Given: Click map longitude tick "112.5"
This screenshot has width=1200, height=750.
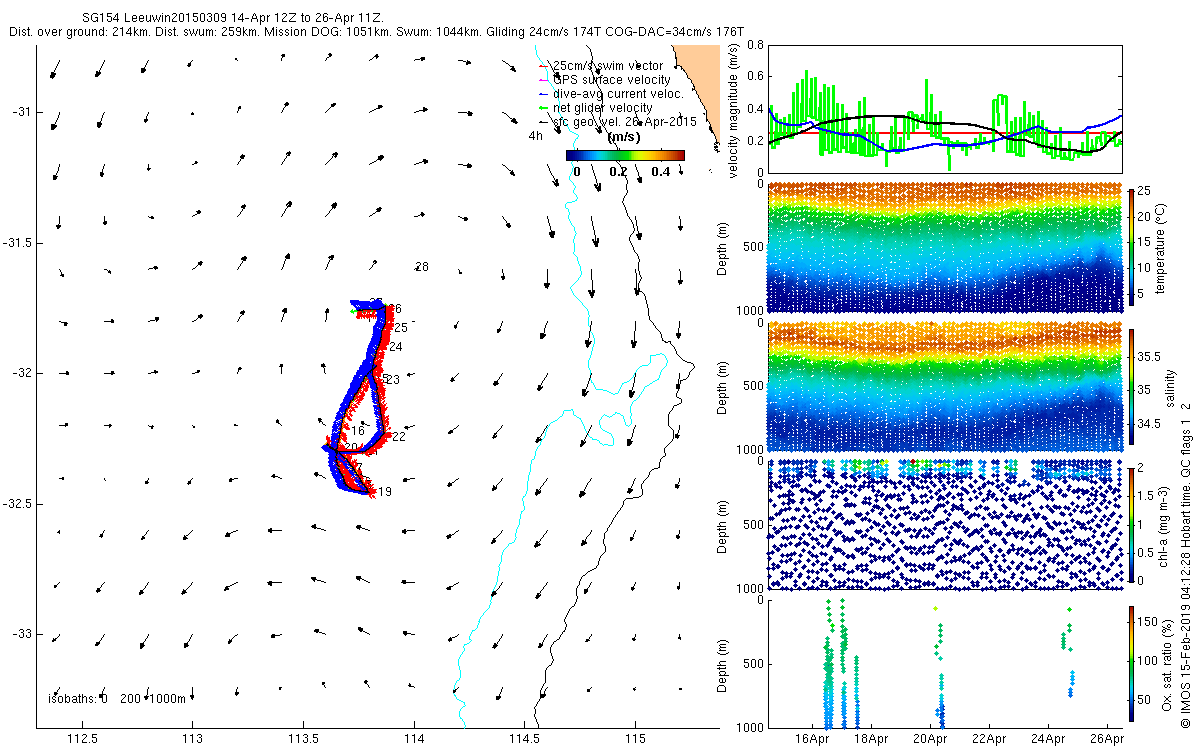Looking at the screenshot, I should 82,739.
